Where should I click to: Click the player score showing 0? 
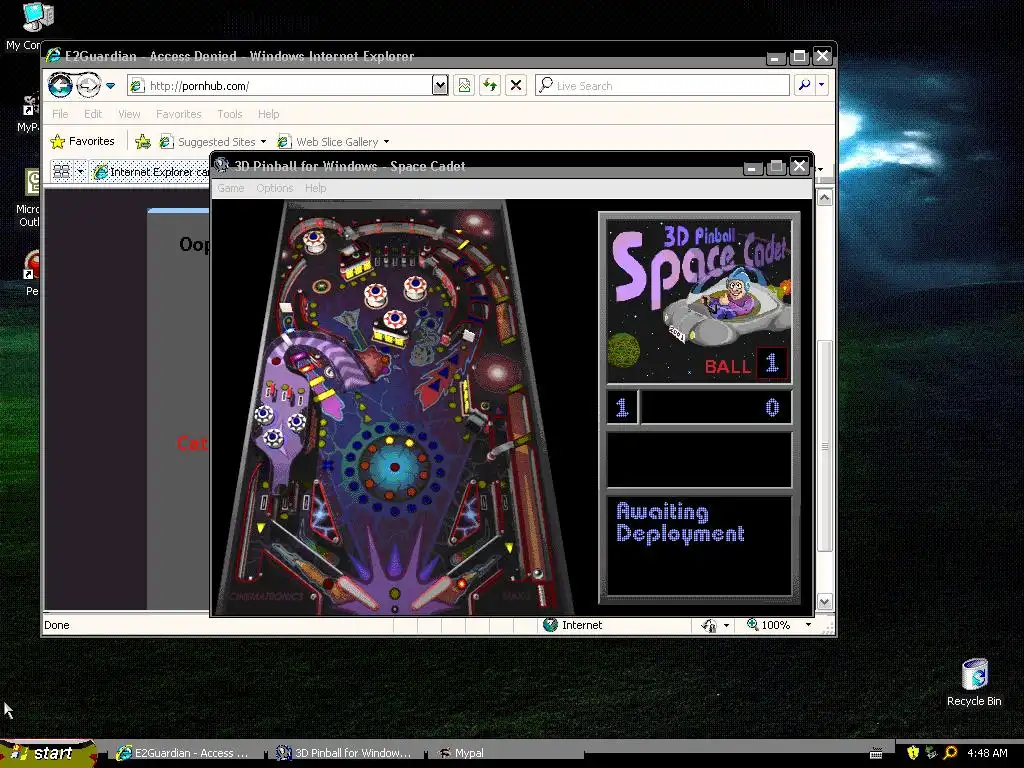(772, 408)
